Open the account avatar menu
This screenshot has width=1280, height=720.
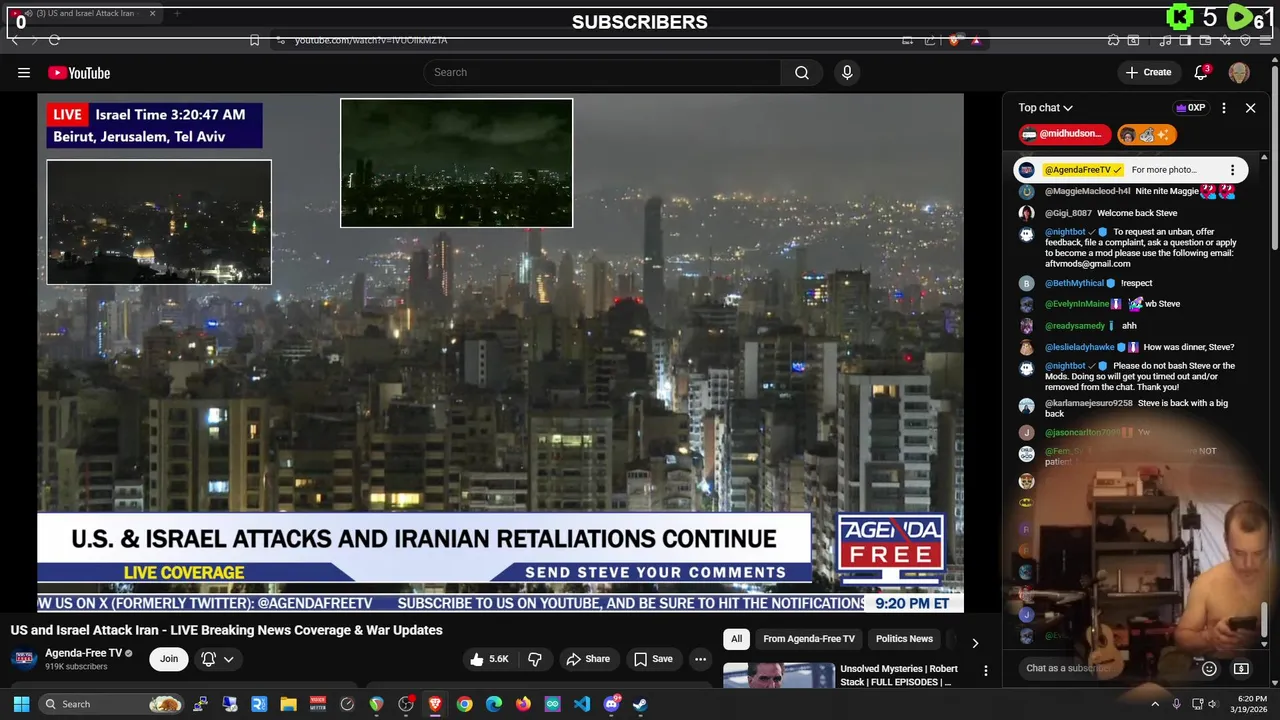pos(1238,72)
